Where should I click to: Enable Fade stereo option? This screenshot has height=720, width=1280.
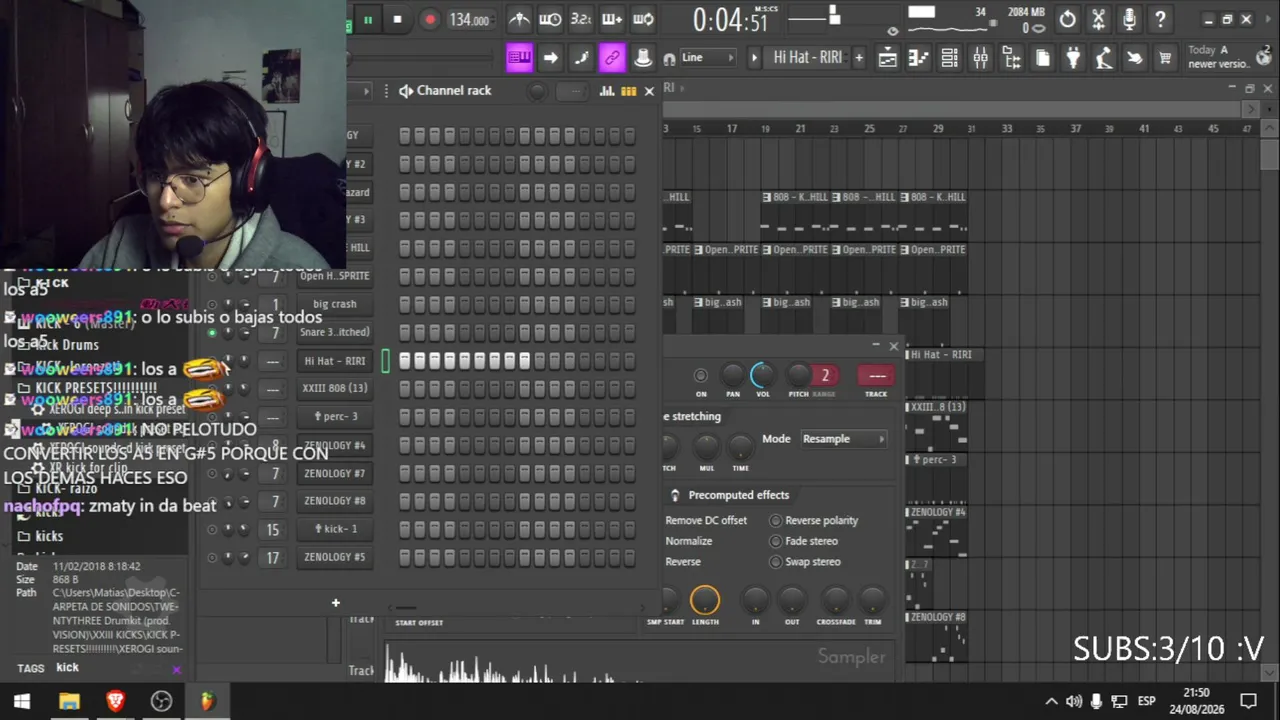pyautogui.click(x=775, y=541)
